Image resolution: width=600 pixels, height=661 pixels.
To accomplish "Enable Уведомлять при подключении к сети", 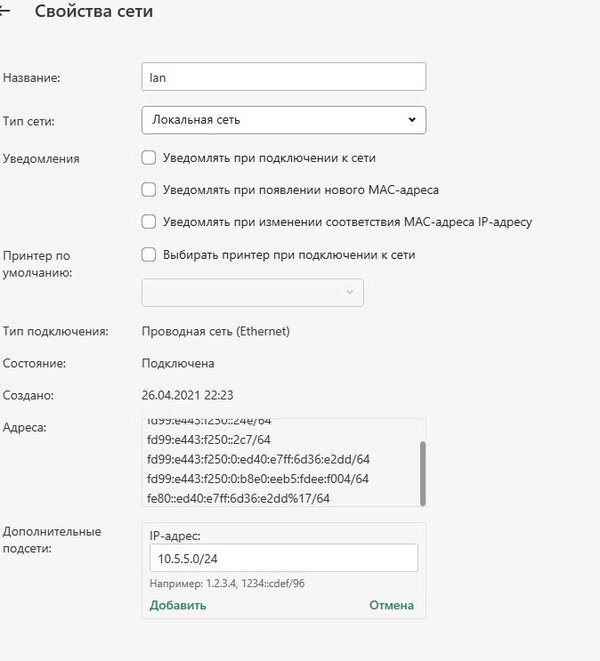I will pyautogui.click(x=149, y=158).
